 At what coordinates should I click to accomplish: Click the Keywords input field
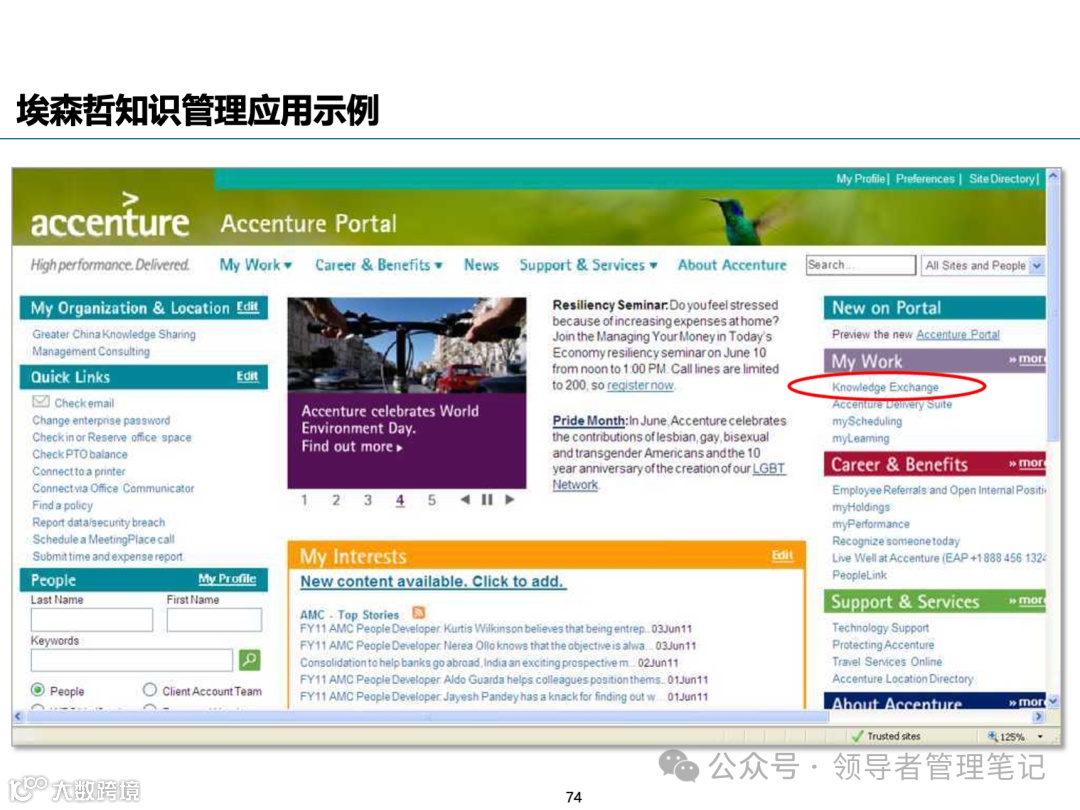(132, 660)
